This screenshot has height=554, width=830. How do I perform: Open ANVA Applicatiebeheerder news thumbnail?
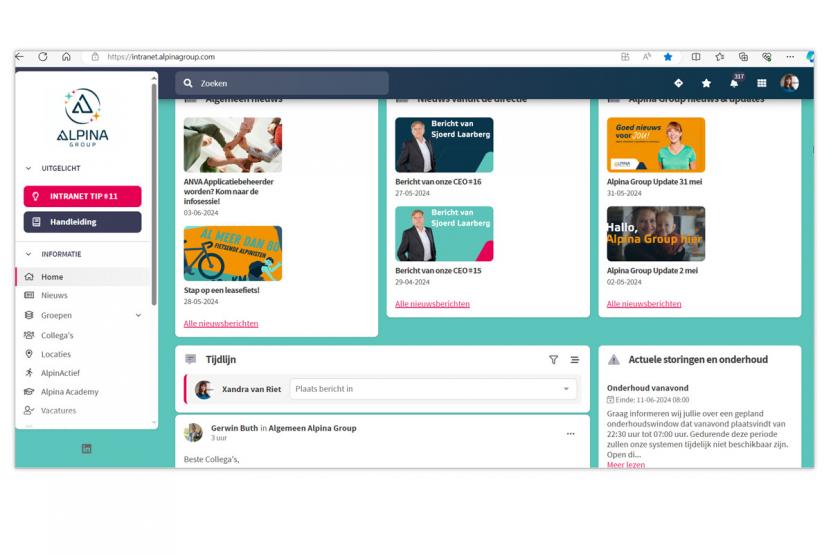tap(233, 145)
